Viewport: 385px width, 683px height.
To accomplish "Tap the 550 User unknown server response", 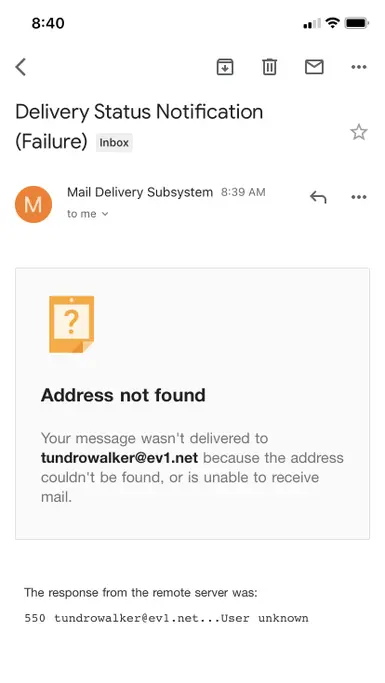I will coord(166,618).
